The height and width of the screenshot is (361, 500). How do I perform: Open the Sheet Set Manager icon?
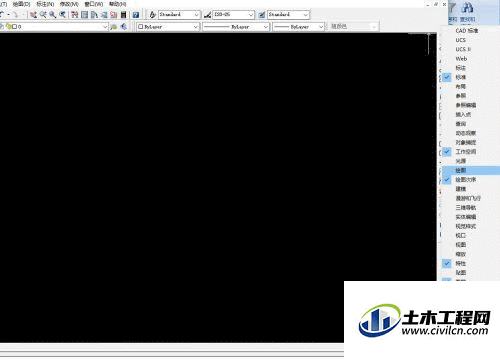point(104,15)
